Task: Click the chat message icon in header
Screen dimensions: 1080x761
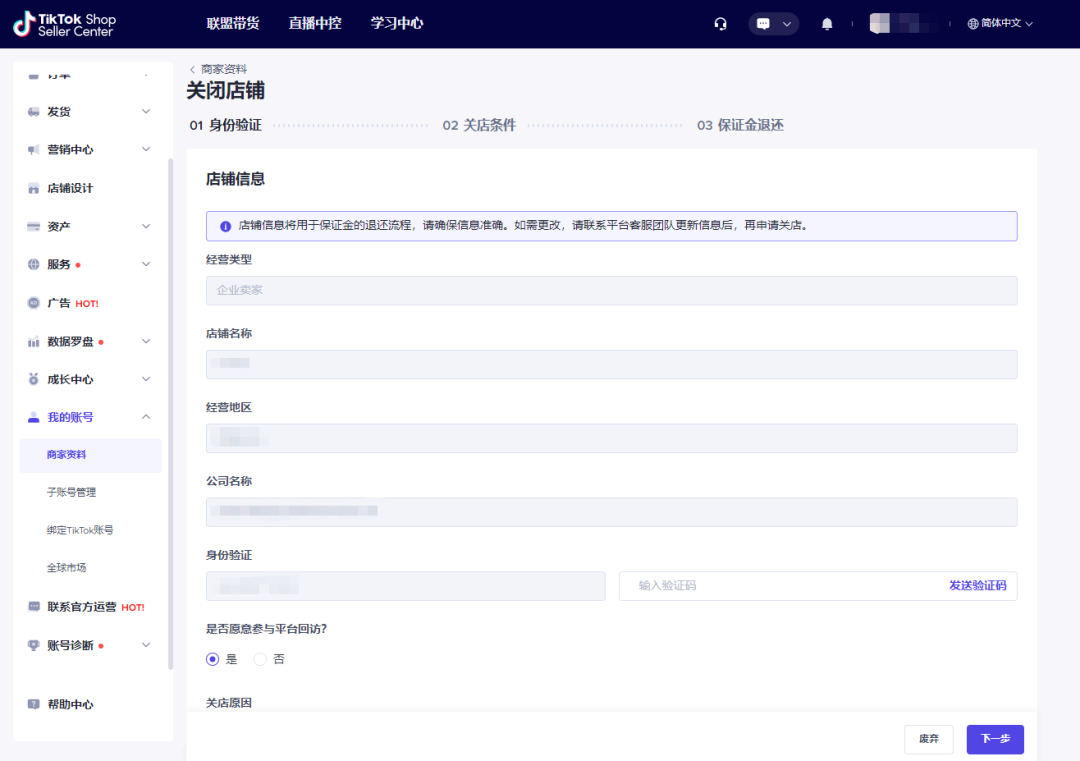Action: click(763, 24)
